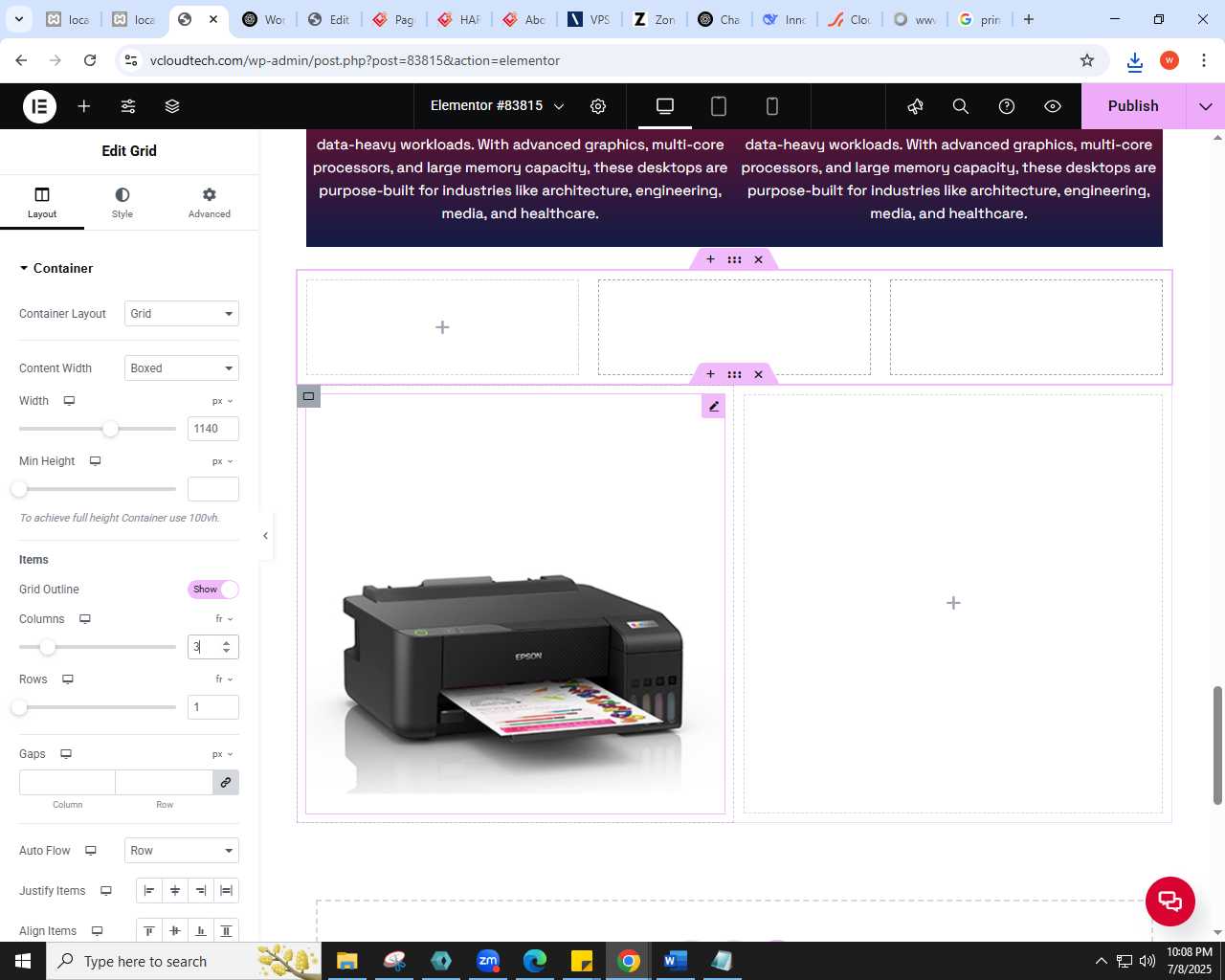Change Columns unit fr selector
Image resolution: width=1225 pixels, height=980 pixels.
coord(225,619)
